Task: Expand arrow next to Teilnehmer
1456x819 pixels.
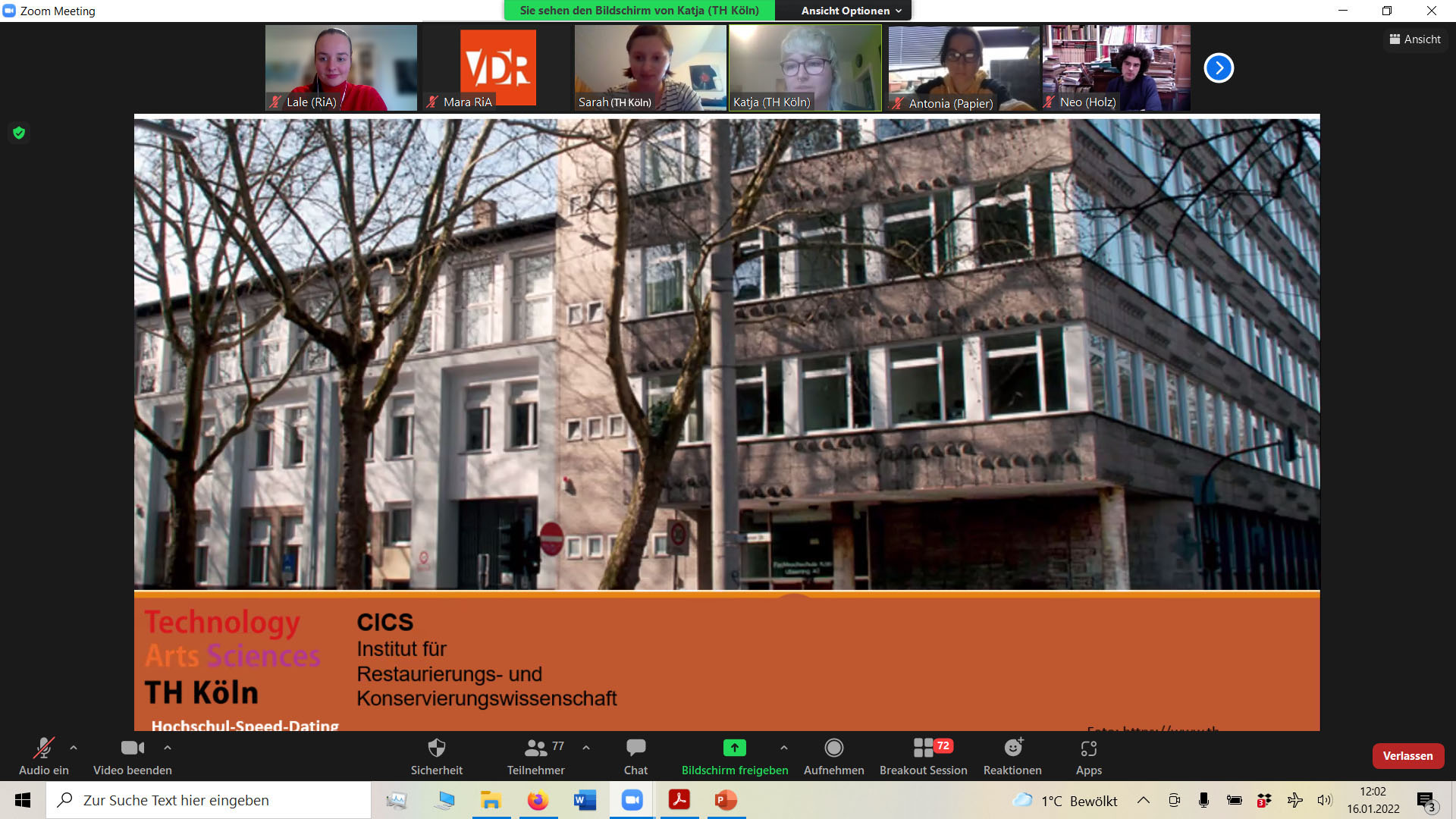Action: (586, 748)
